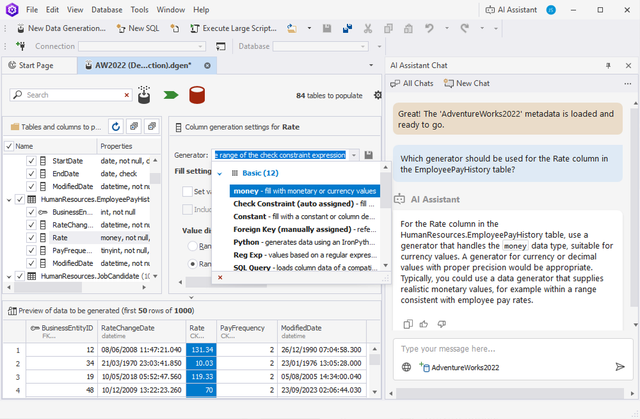Toggle HumanResources.EmployeePayHistory table checkbox
This screenshot has height=419, width=640.
[x=20, y=200]
